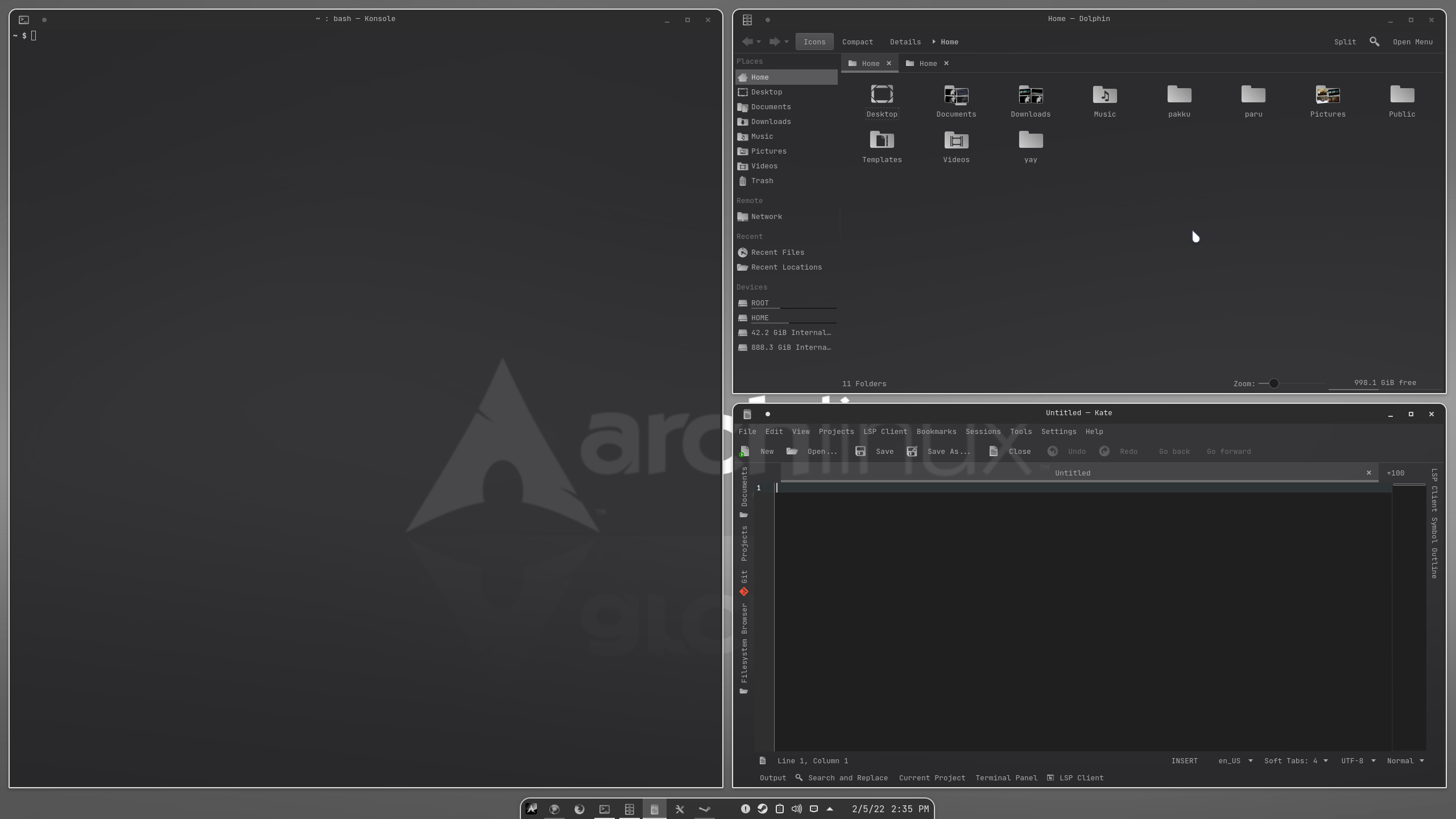Toggle the Terminal Panel in Kate

point(1006,777)
